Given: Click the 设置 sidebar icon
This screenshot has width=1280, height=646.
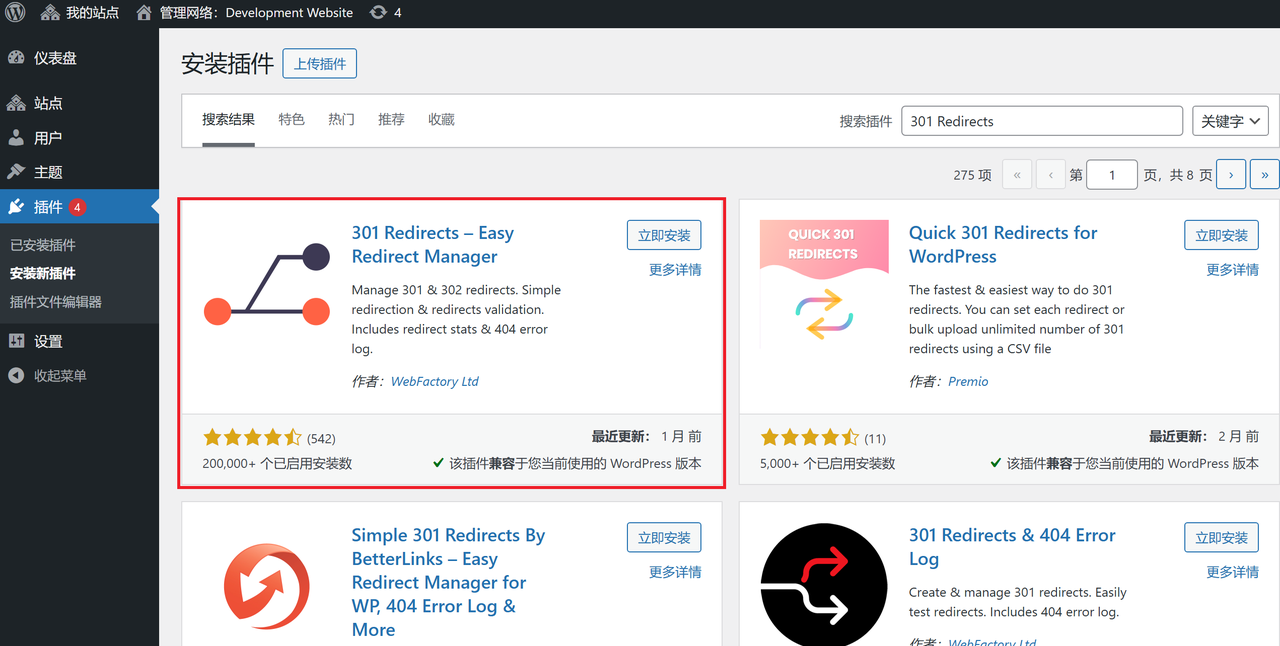Looking at the screenshot, I should (16, 341).
